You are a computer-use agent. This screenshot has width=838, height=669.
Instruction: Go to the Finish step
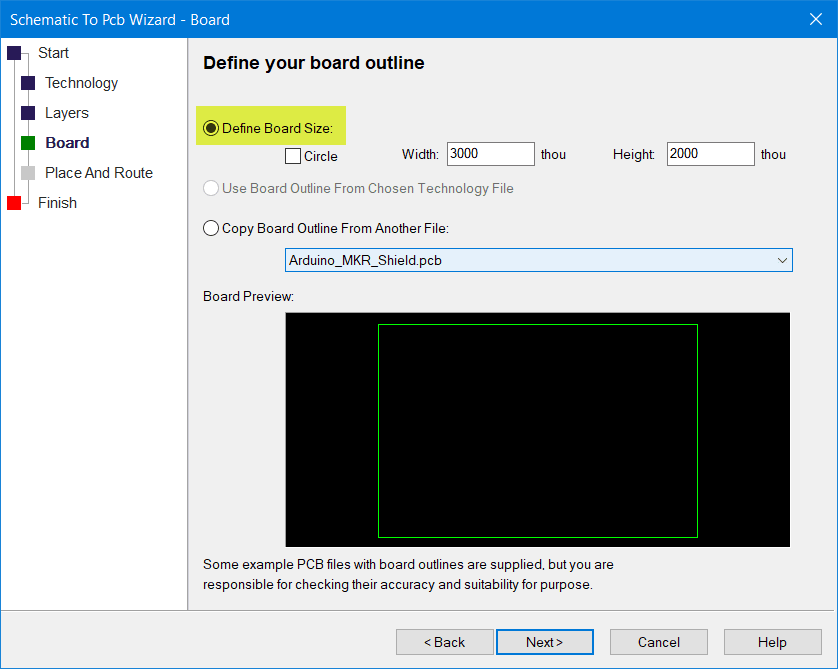click(57, 203)
